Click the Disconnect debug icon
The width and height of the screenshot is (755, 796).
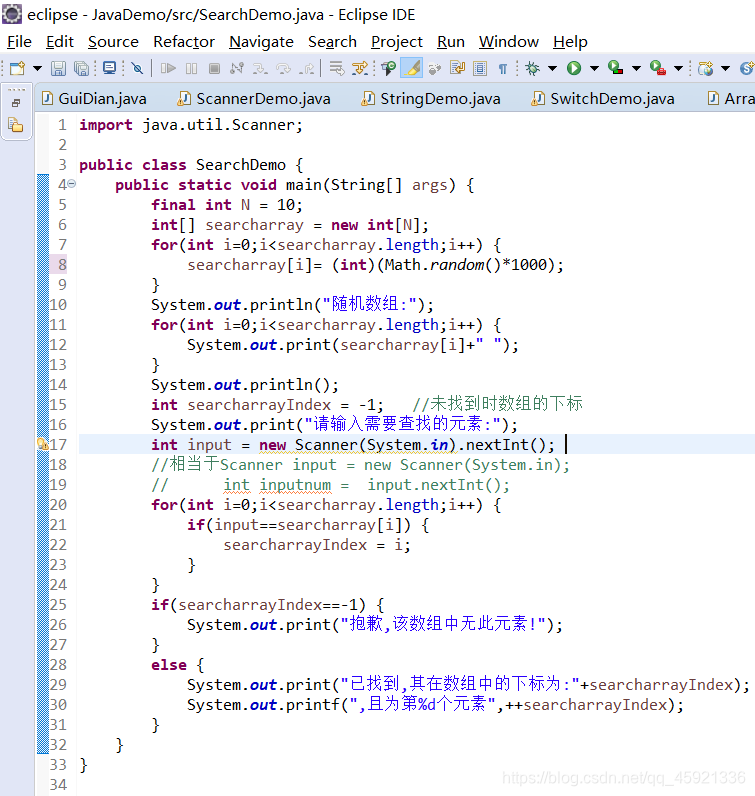pyautogui.click(x=237, y=68)
